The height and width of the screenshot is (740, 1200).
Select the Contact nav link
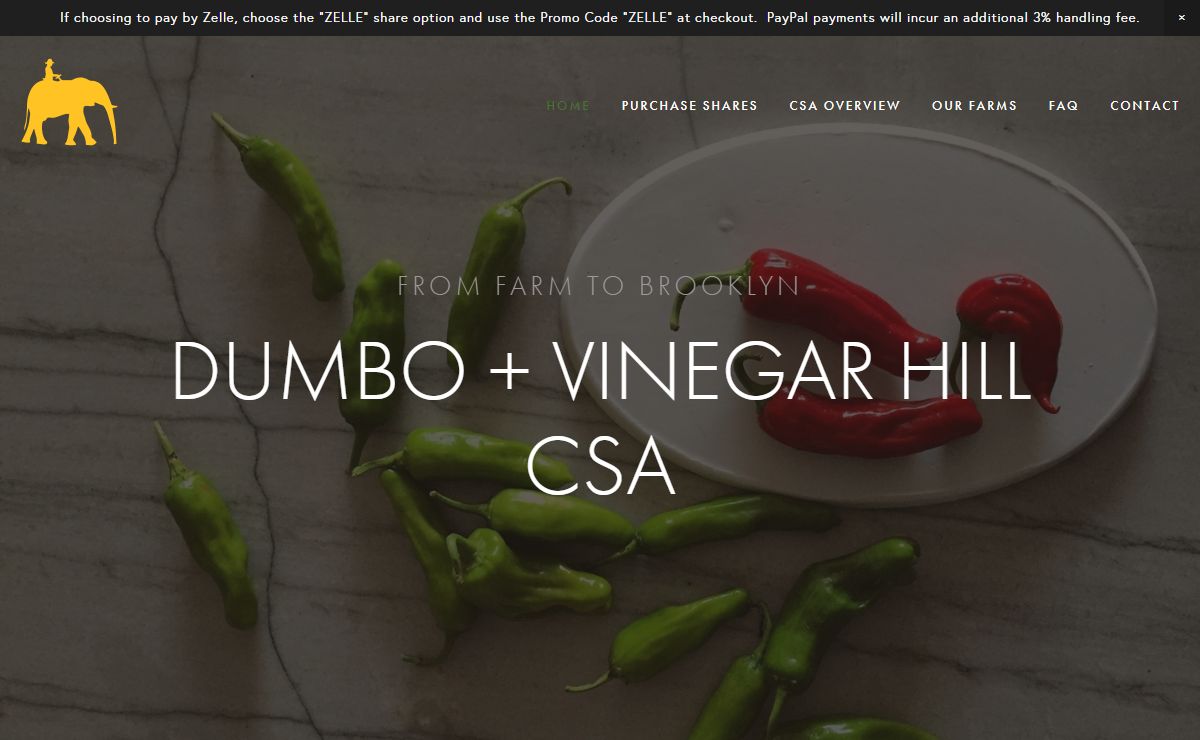1145,105
